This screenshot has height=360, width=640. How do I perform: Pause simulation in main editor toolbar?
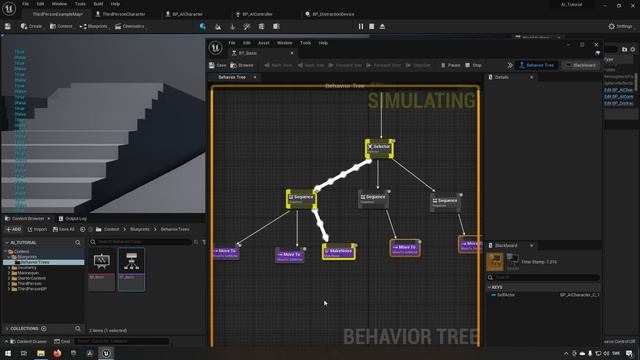coord(361,27)
